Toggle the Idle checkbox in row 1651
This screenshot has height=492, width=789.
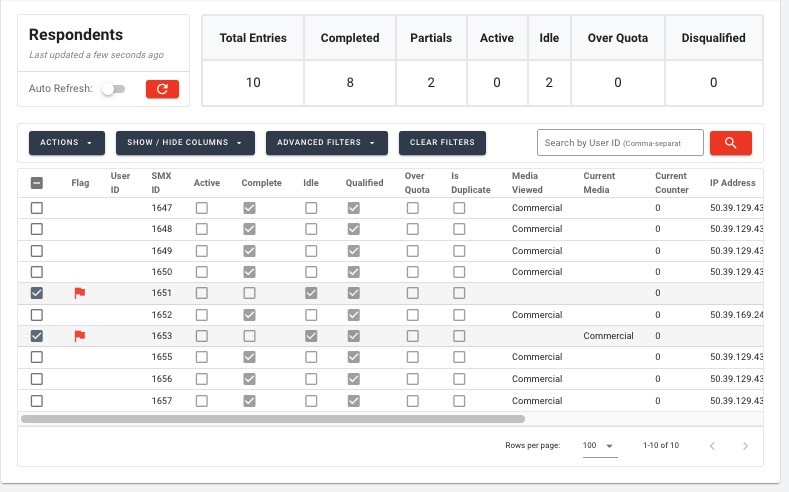(311, 293)
